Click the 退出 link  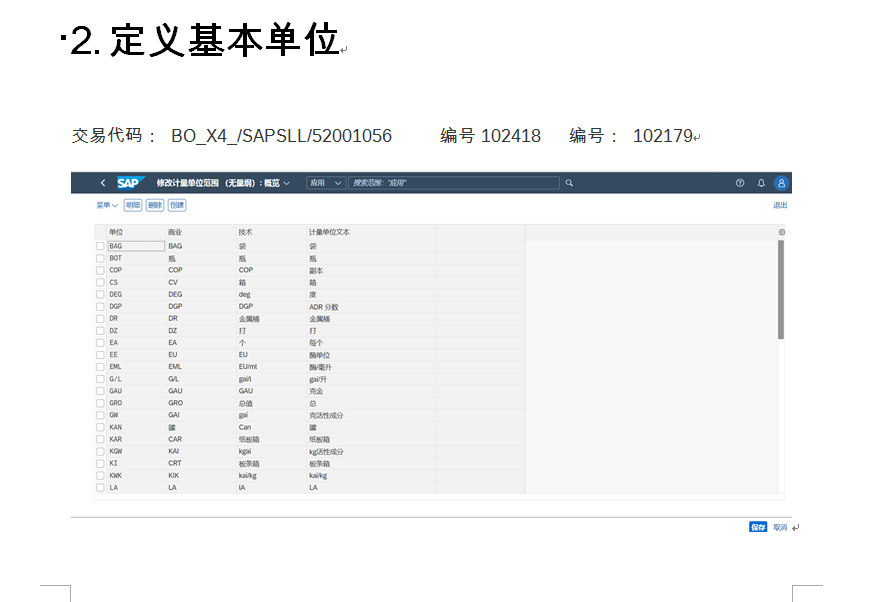click(x=780, y=205)
